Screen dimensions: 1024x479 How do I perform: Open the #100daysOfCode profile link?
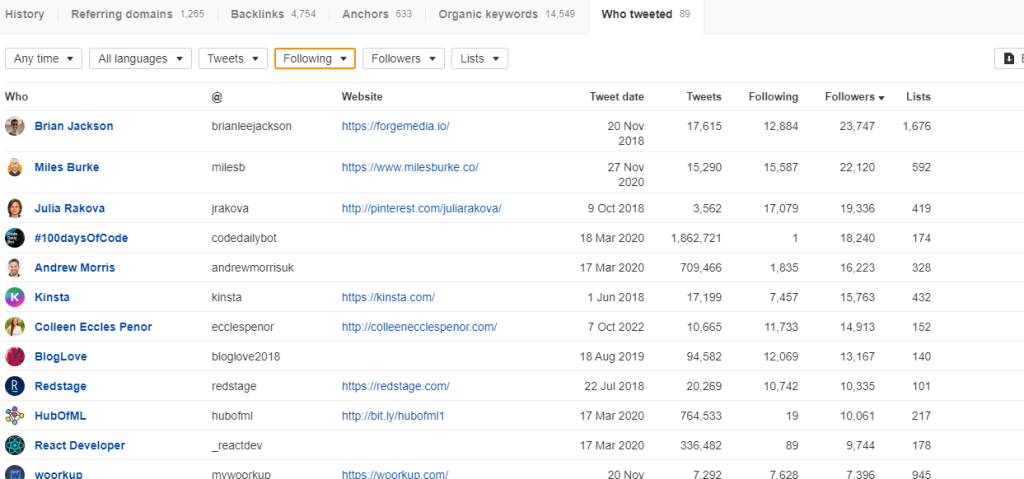coord(81,238)
